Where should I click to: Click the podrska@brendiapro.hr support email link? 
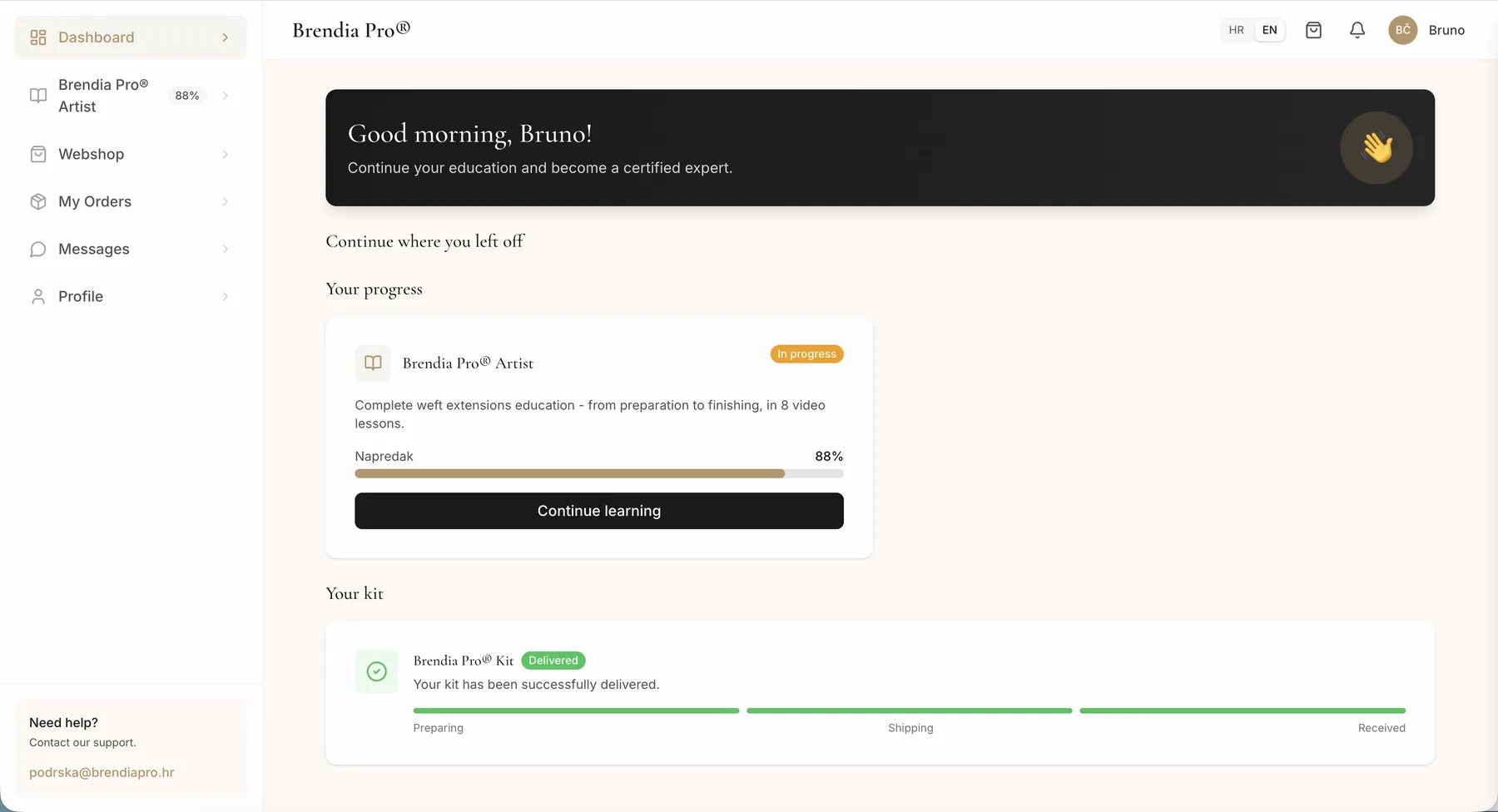(x=102, y=772)
